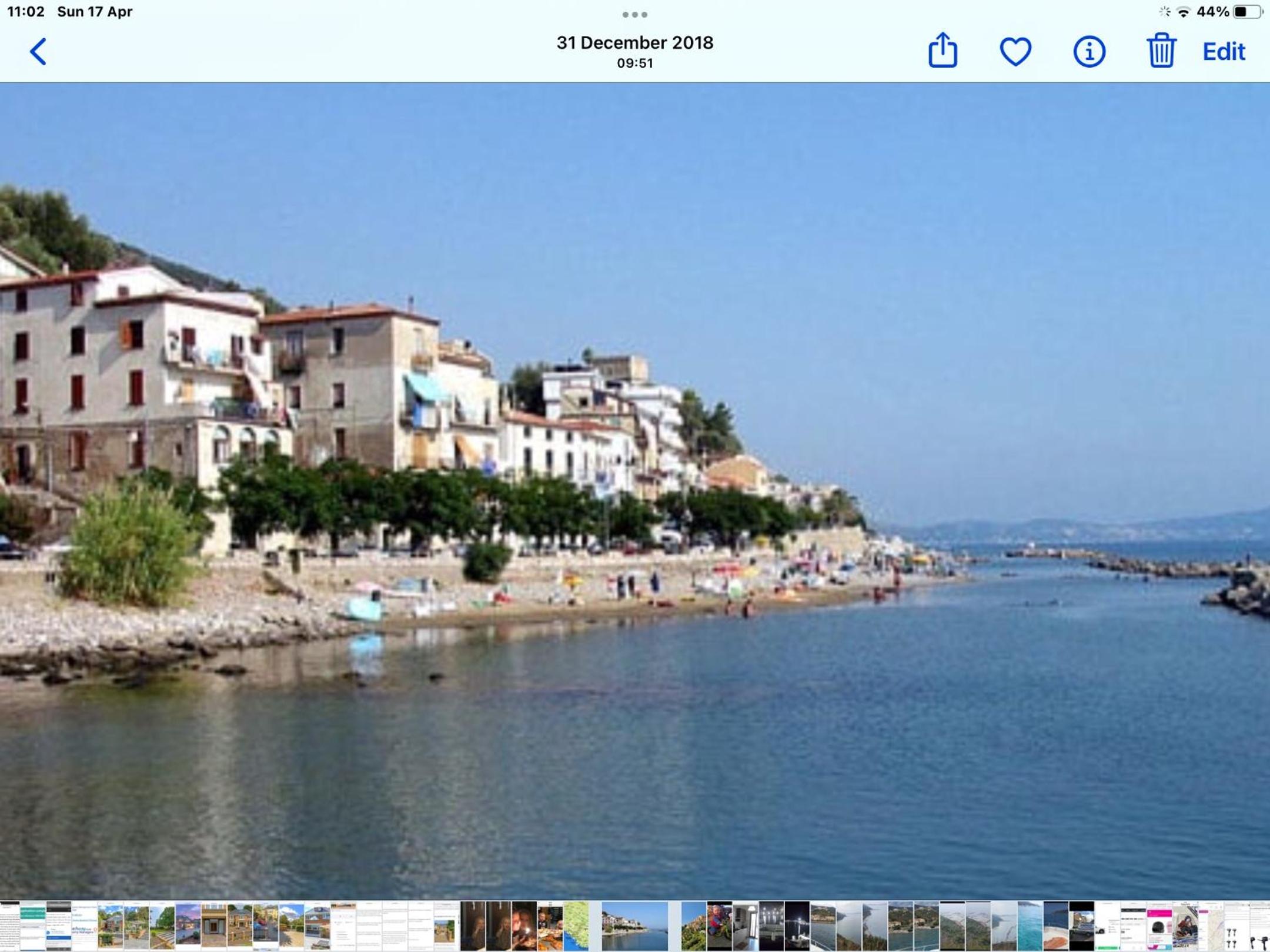The height and width of the screenshot is (952, 1270).
Task: Select the green banner screenshot thumbnail
Action: 33,926
